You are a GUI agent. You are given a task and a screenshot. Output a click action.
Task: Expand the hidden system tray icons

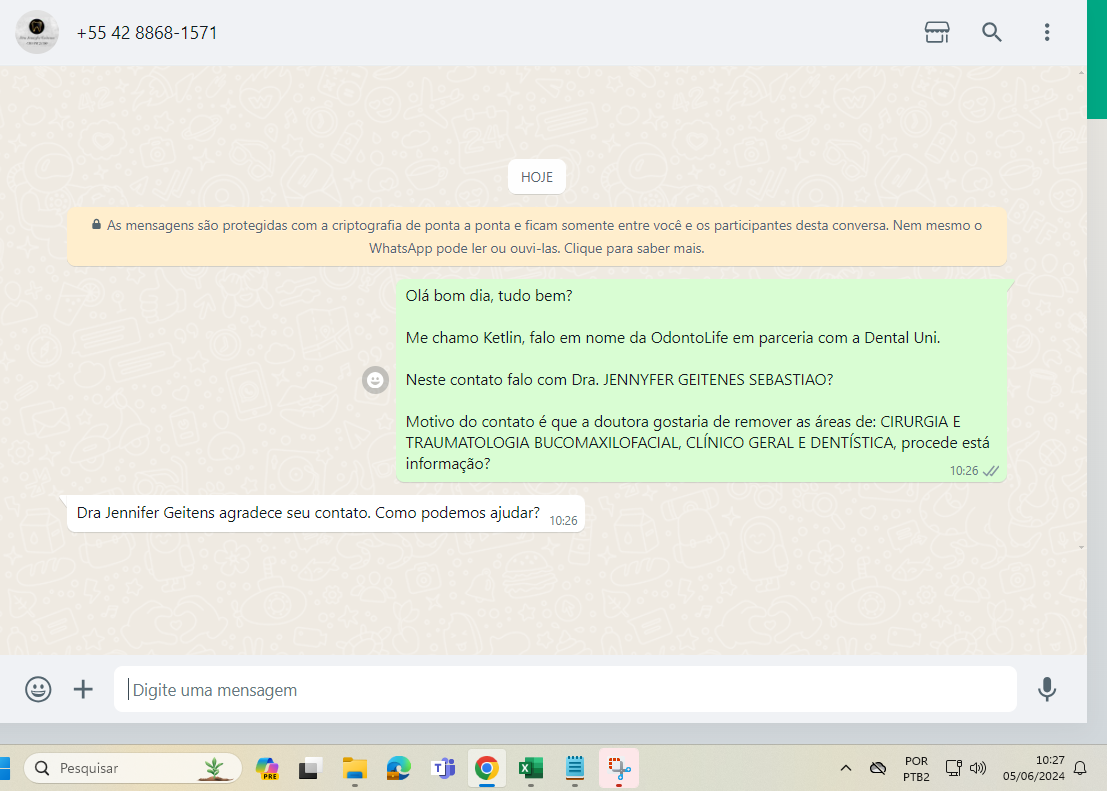pyautogui.click(x=846, y=768)
